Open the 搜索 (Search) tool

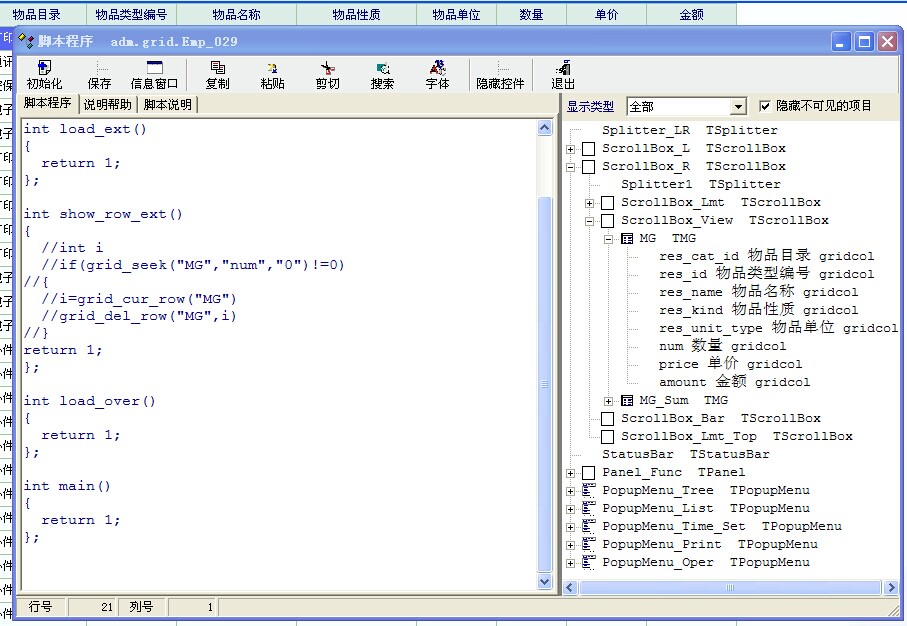tap(382, 75)
